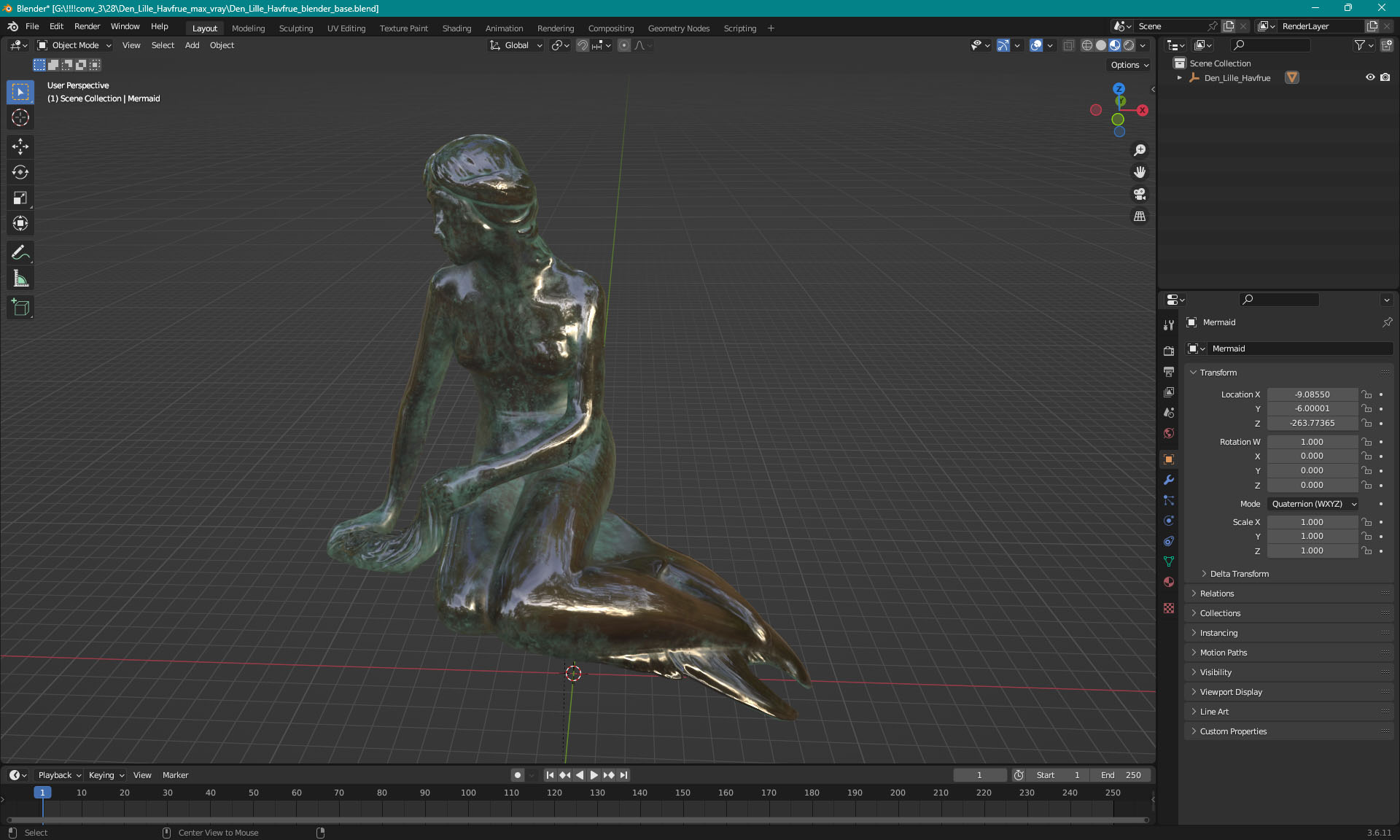
Task: Jump to the last frame
Action: coord(623,775)
